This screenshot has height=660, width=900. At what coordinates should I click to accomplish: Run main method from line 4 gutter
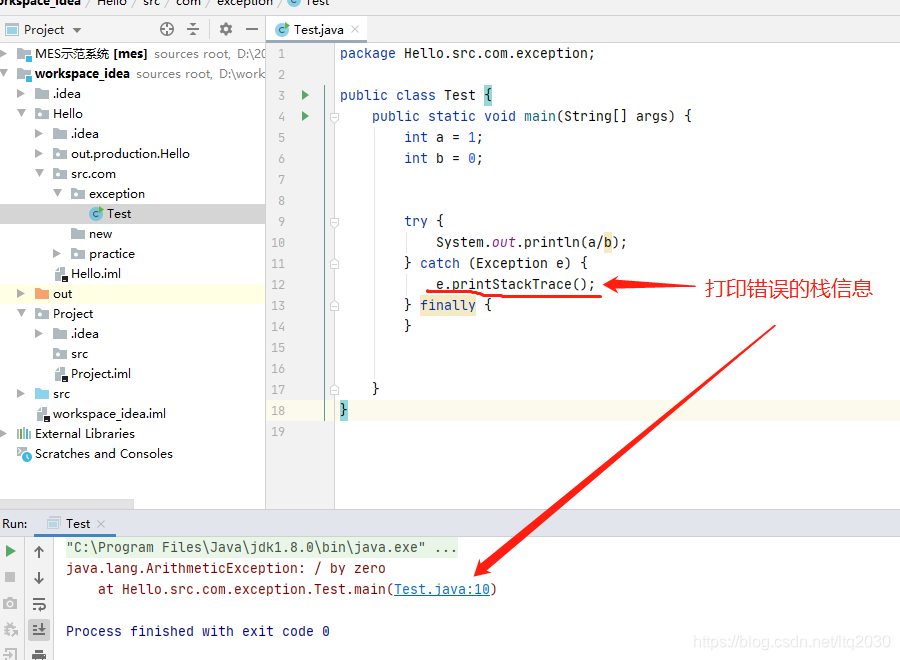point(305,117)
